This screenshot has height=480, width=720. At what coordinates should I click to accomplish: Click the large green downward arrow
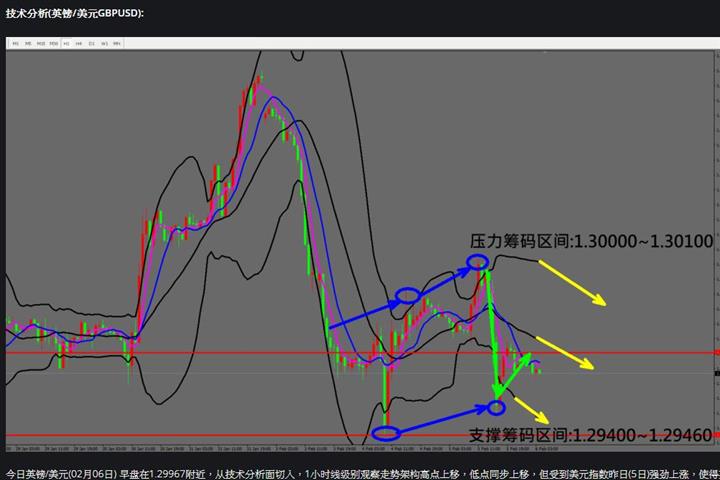coord(491,333)
